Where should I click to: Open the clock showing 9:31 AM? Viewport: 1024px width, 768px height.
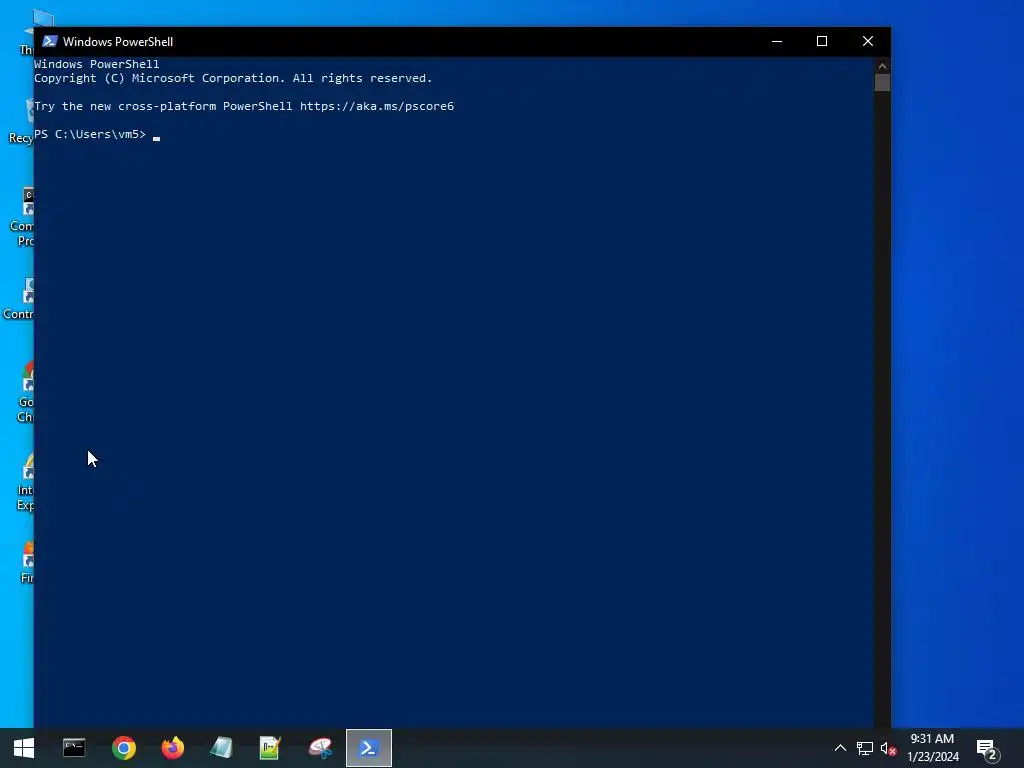point(933,748)
